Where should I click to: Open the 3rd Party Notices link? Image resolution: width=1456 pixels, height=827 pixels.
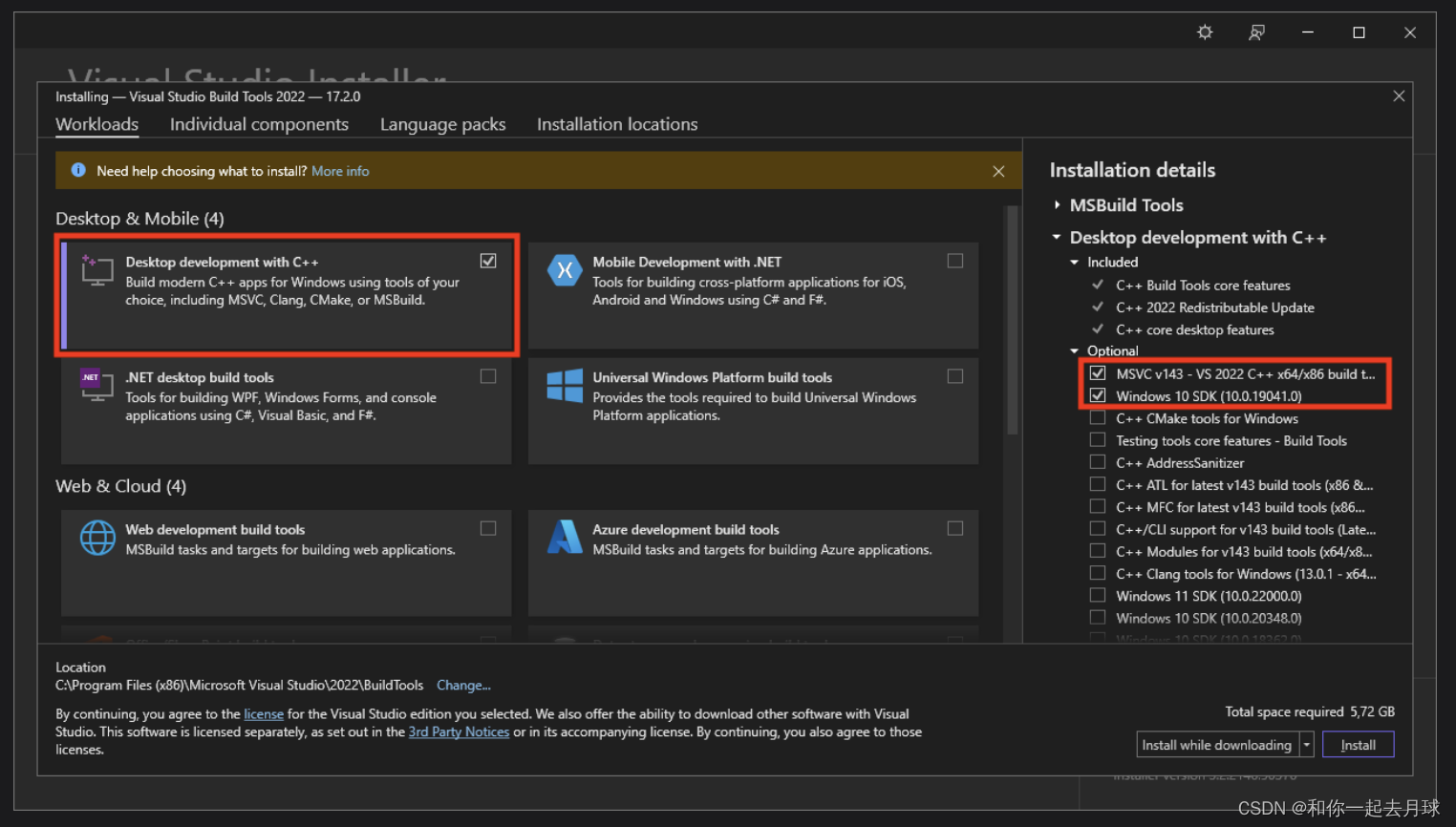[x=459, y=732]
